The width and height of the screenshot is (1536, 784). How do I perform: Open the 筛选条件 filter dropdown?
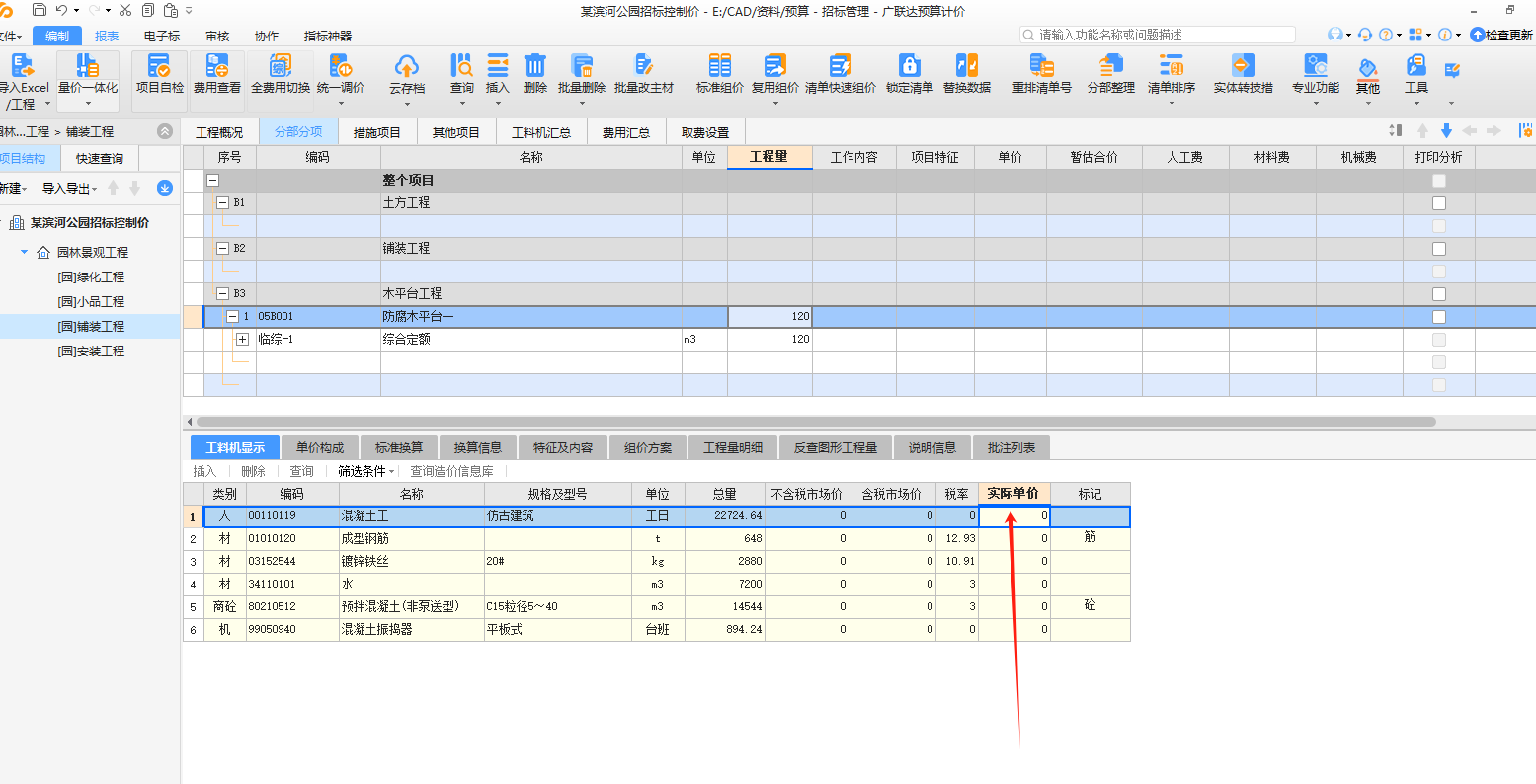[365, 472]
